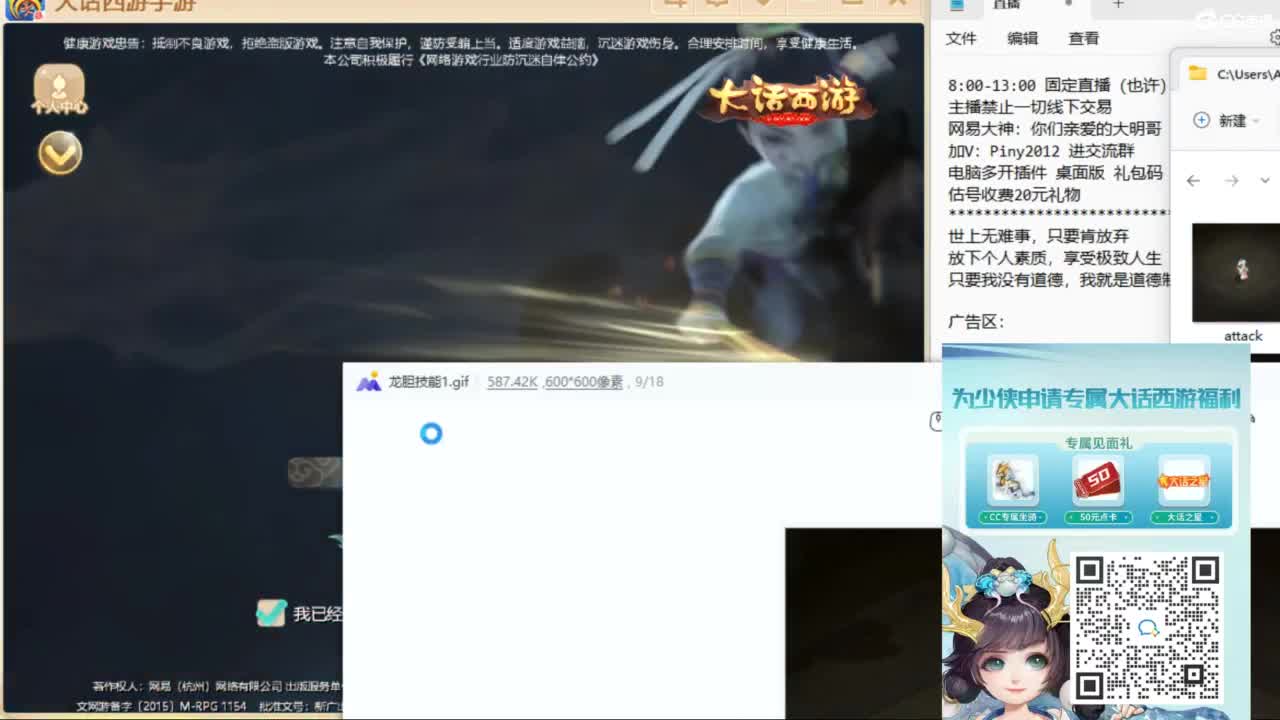
Task: Click the line "主播禁止一切线下交易" in Notepad
Action: [1030, 107]
